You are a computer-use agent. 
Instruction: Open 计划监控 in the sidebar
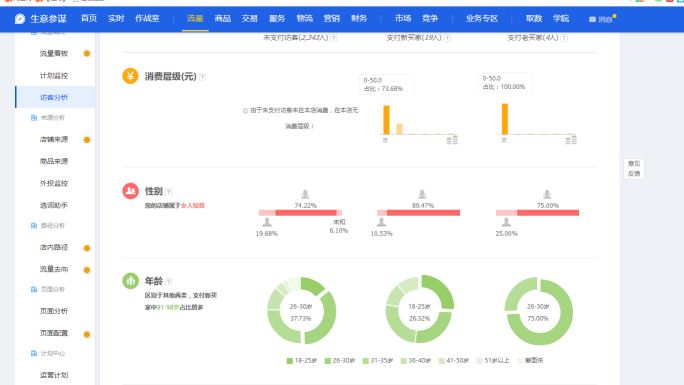tap(54, 75)
